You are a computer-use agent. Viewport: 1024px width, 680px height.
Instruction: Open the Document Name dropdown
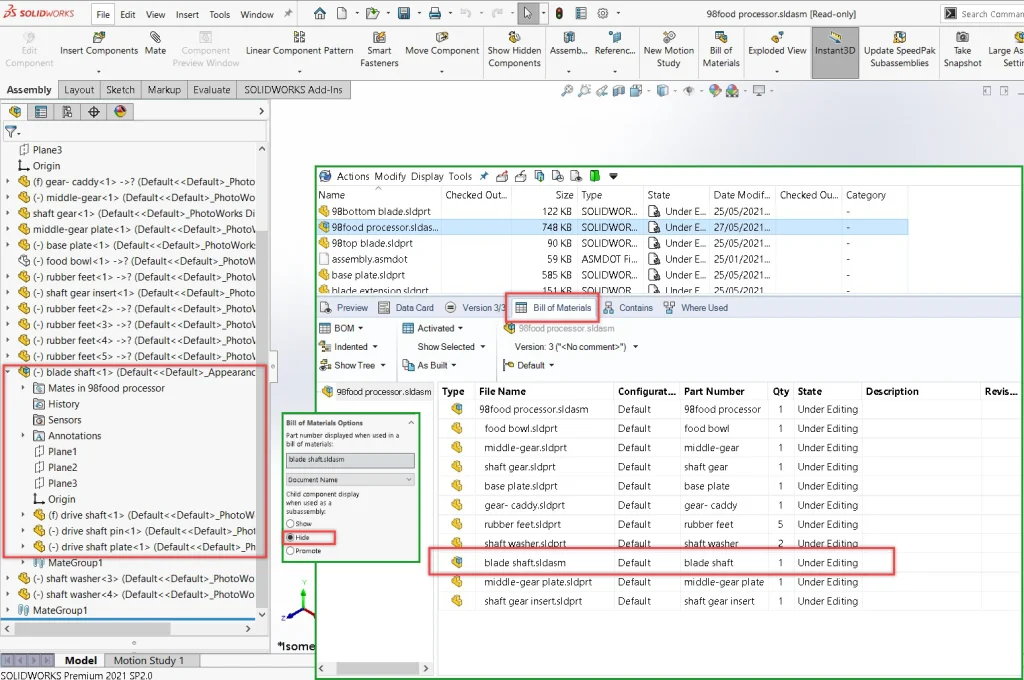pyautogui.click(x=349, y=480)
